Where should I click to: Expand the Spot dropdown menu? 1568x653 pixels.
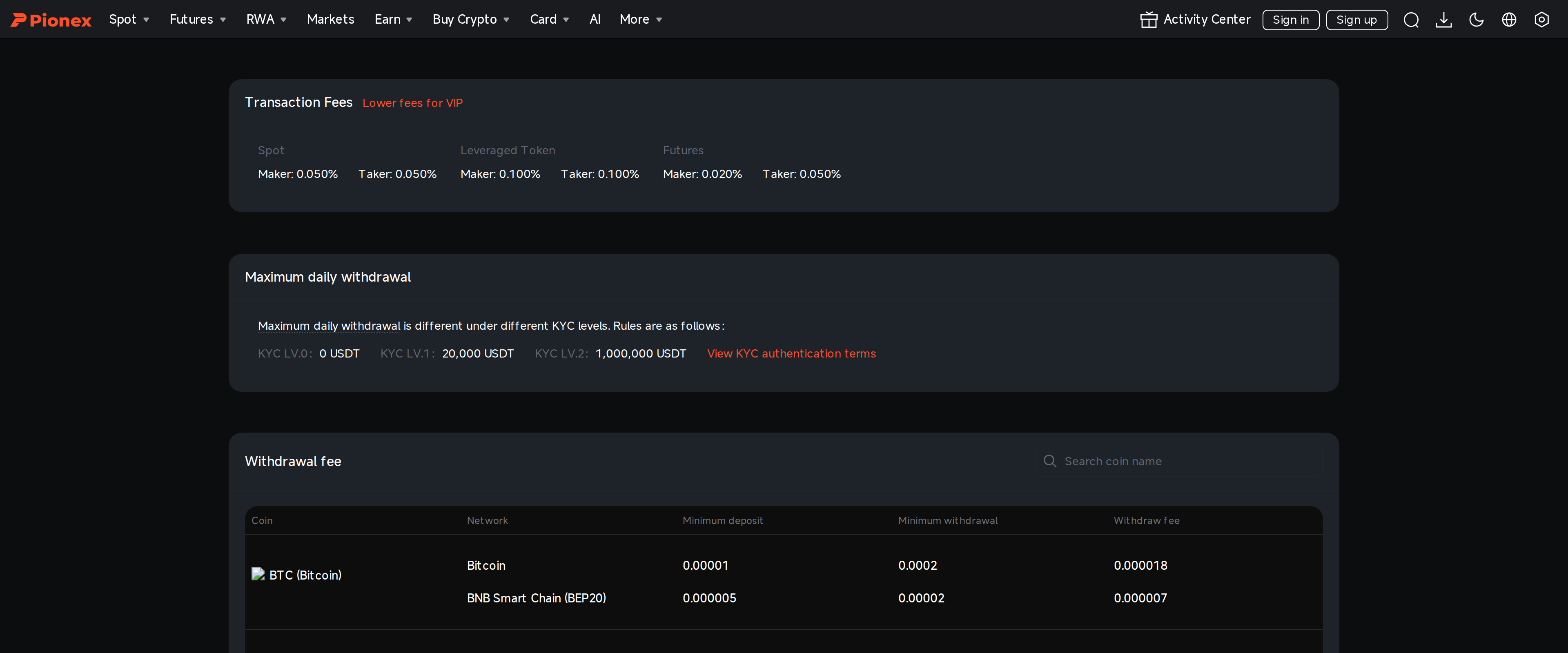coord(129,20)
